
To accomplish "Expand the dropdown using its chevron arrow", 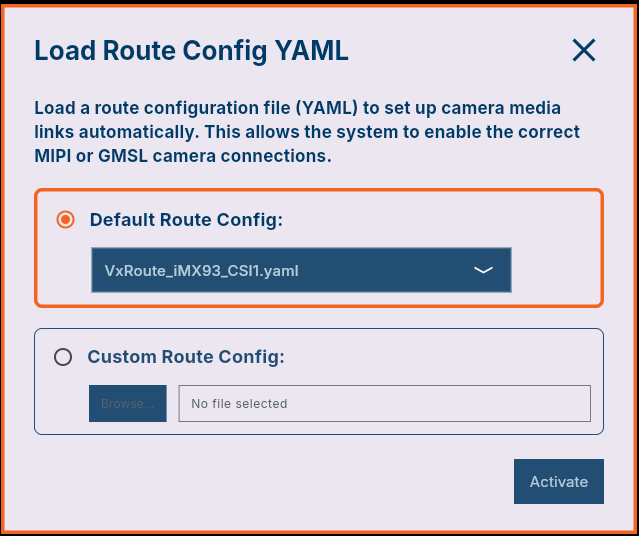I will point(483,270).
